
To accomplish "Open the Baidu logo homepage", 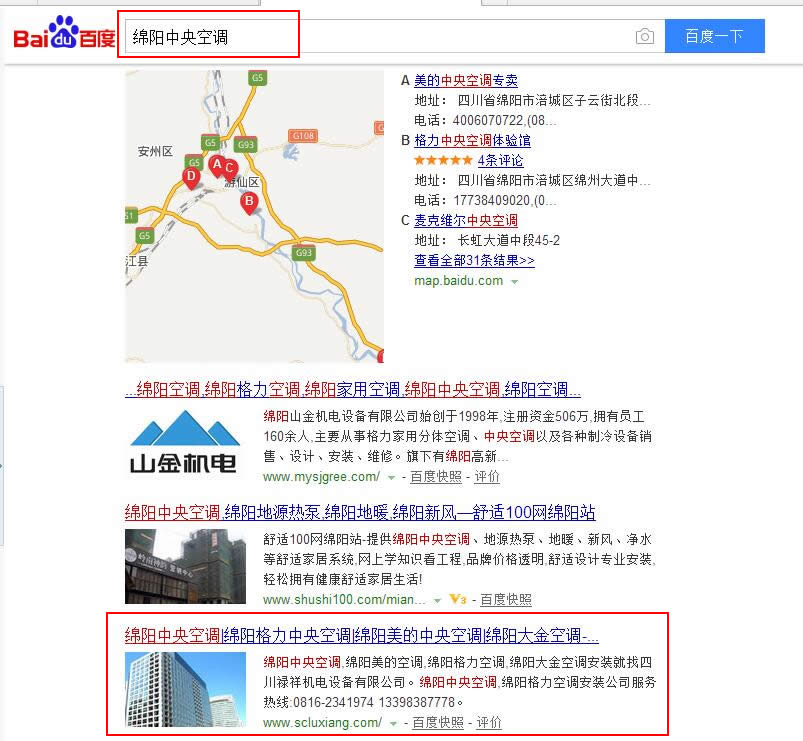I will pos(65,33).
